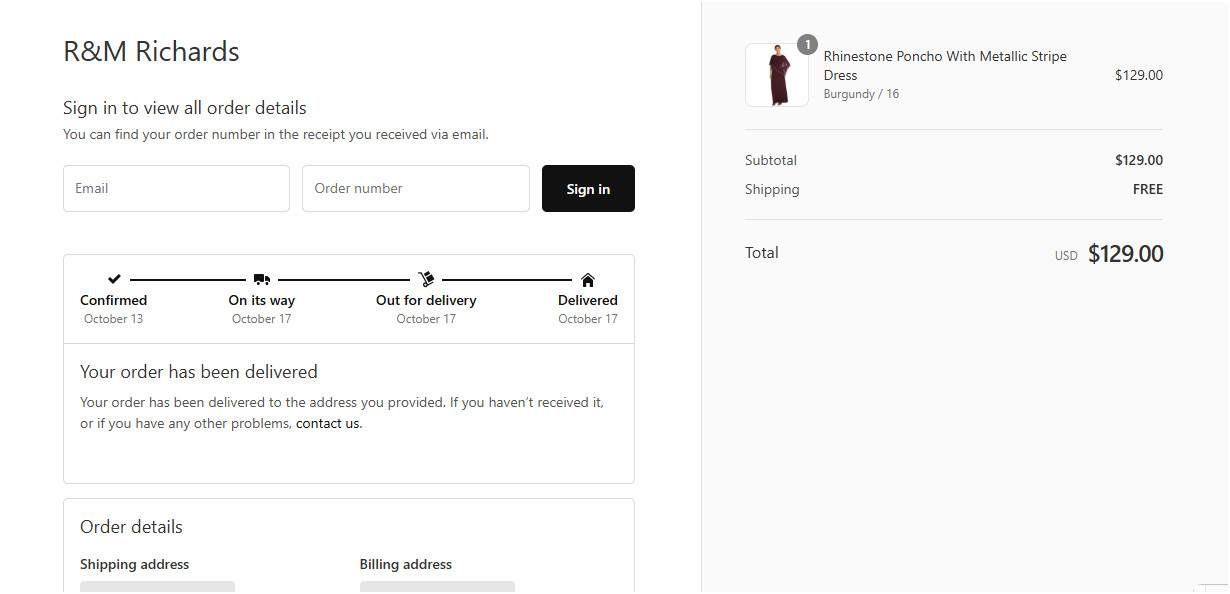Click the On its way truck icon
Screen dimensions: 1230x594
(x=262, y=279)
